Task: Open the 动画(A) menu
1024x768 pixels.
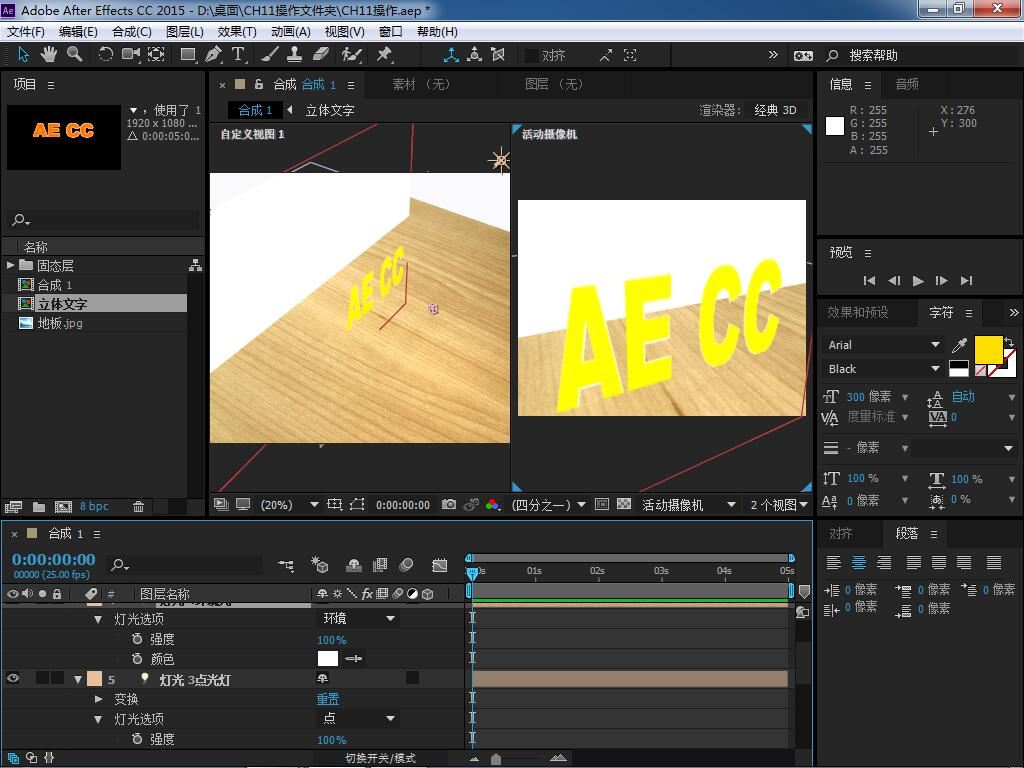Action: (290, 31)
